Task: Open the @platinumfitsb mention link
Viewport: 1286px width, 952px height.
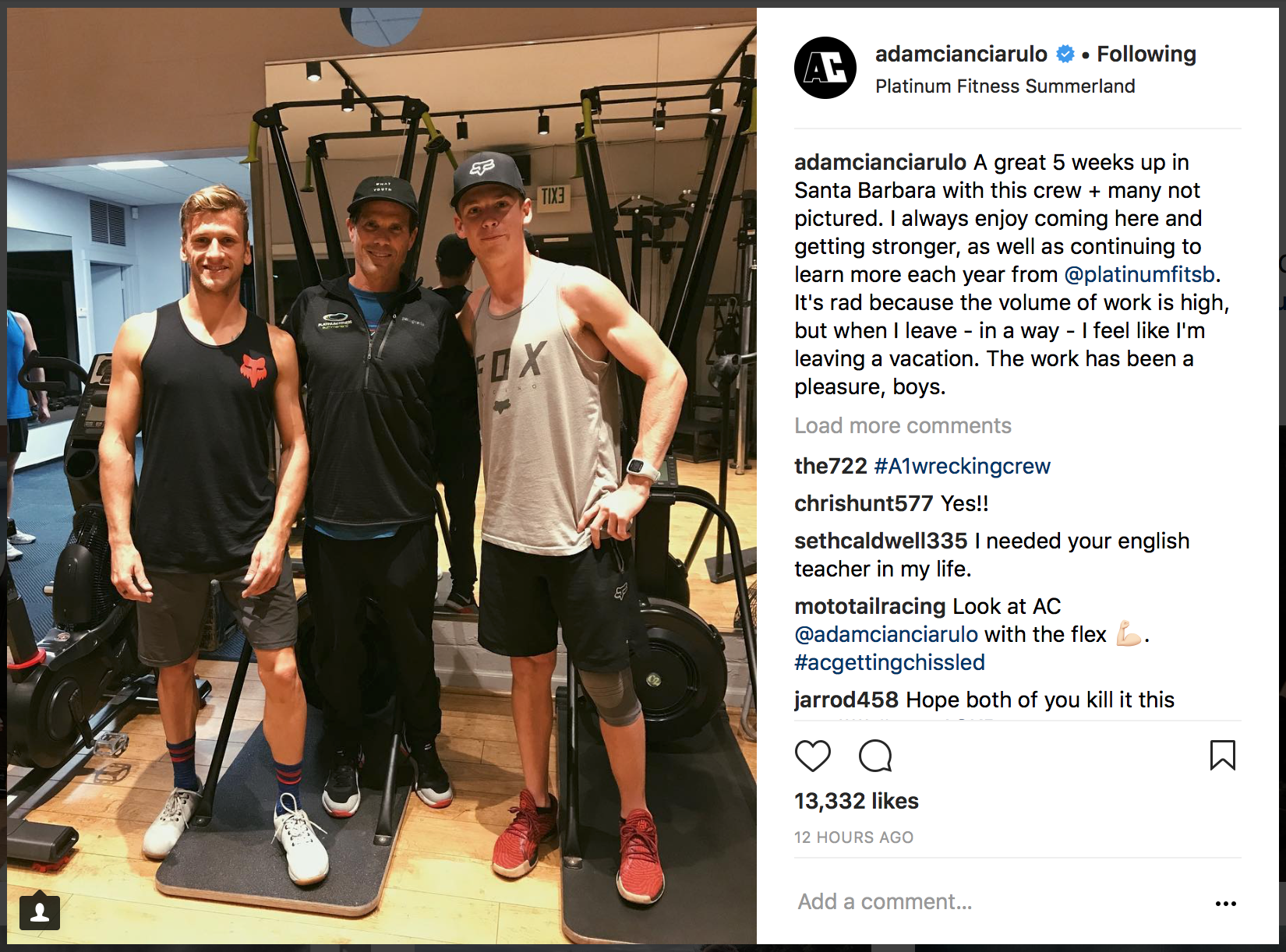Action: (1139, 274)
